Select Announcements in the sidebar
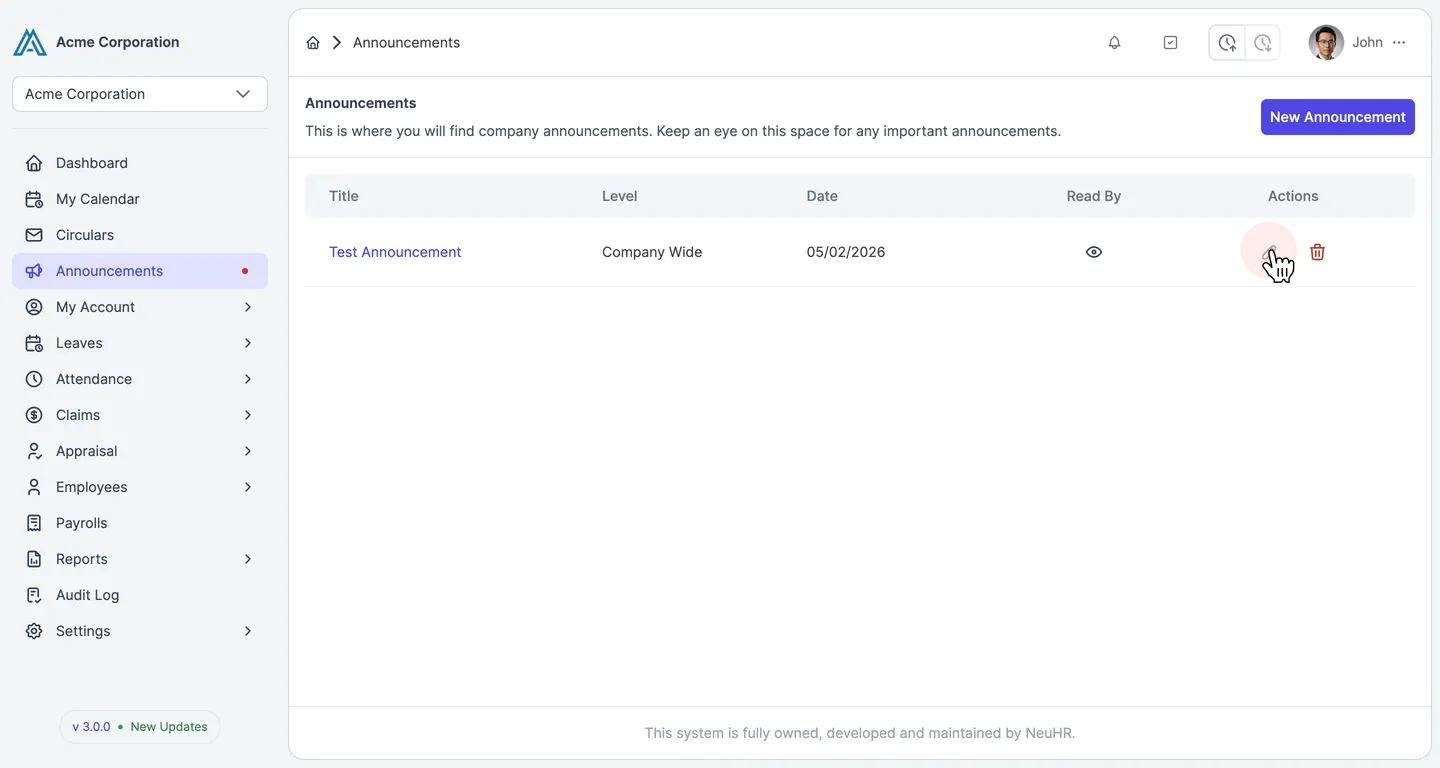 (140, 271)
